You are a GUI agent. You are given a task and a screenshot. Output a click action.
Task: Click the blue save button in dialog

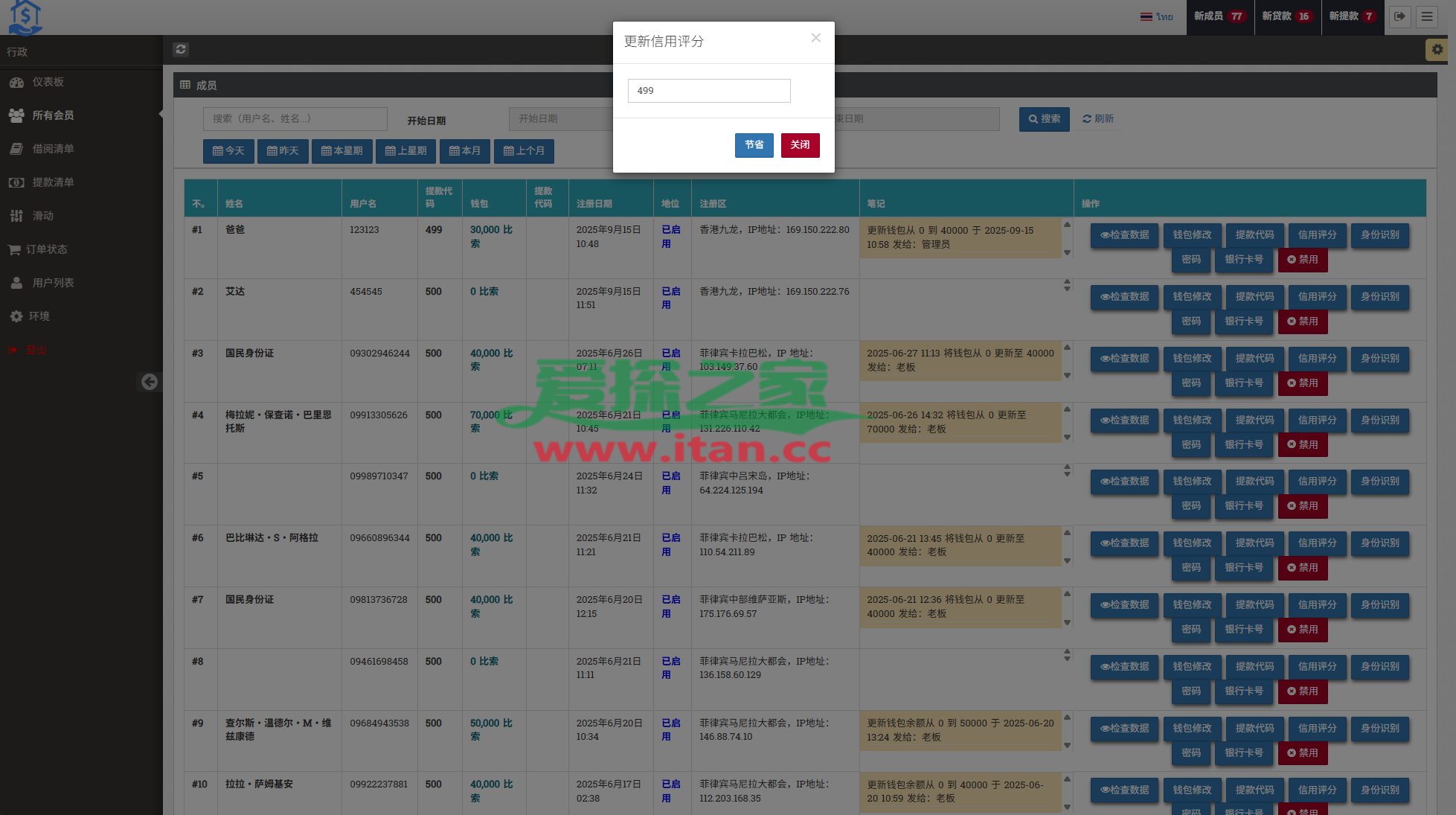click(754, 145)
